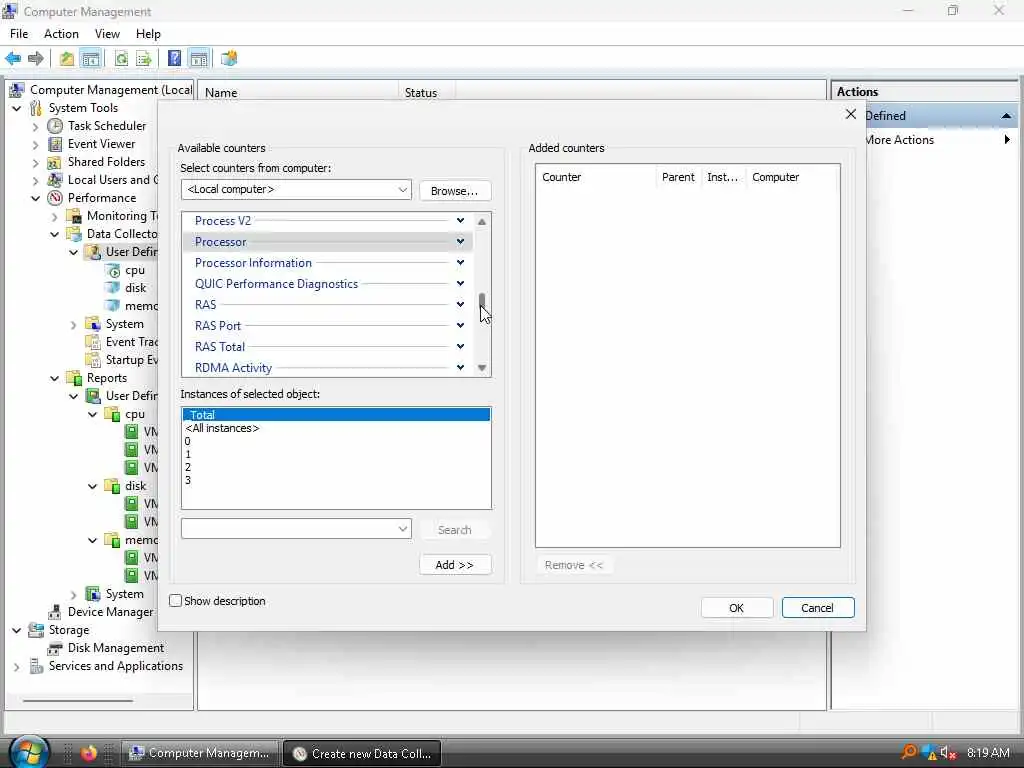Open the Action menu
Viewport: 1024px width, 768px height.
coord(61,34)
